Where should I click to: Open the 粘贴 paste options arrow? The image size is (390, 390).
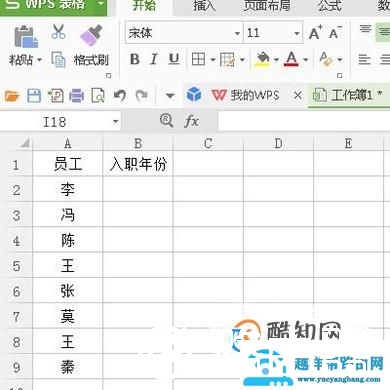click(39, 60)
